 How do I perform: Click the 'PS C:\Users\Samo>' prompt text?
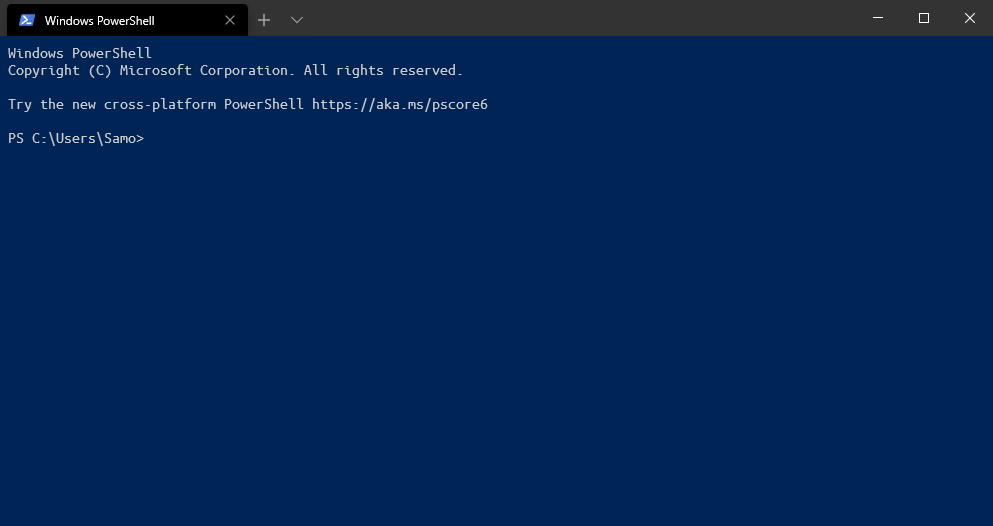tap(76, 139)
